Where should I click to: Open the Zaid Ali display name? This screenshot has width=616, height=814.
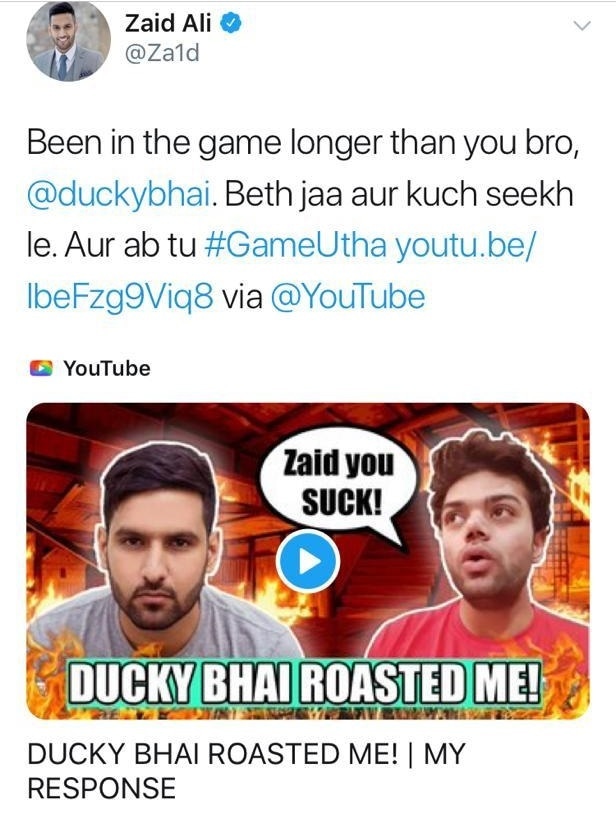coord(168,23)
